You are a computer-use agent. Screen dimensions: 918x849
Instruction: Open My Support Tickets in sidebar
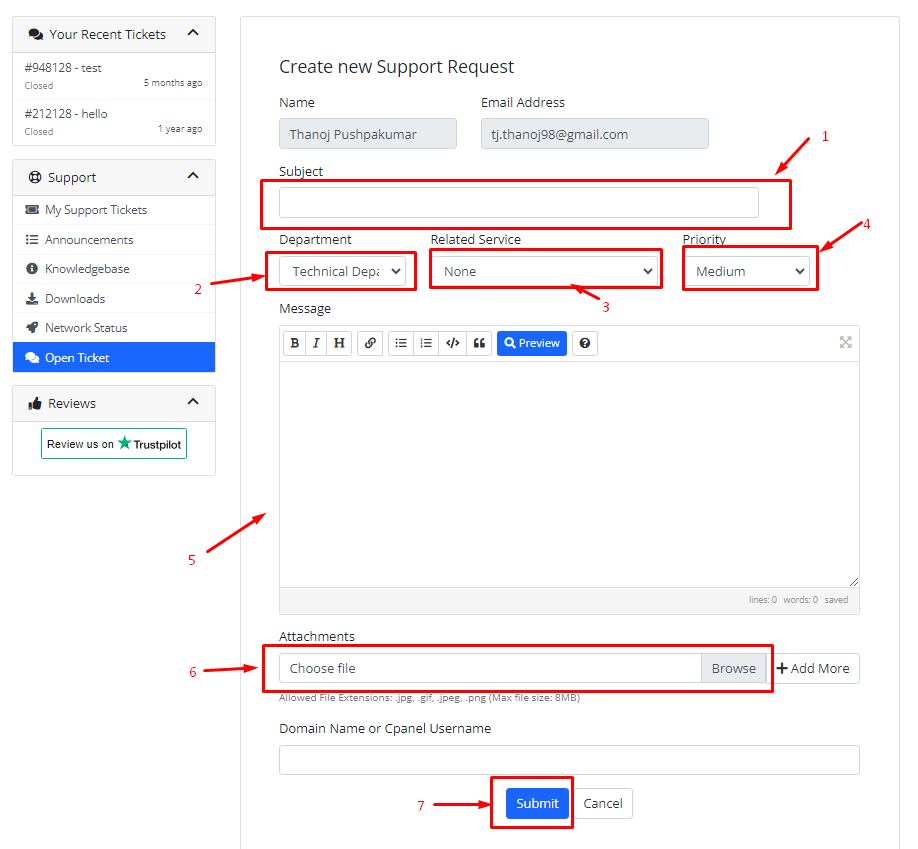[96, 210]
